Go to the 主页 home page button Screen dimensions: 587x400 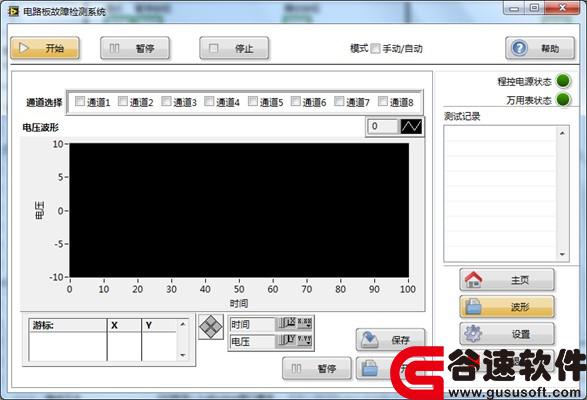[x=507, y=280]
